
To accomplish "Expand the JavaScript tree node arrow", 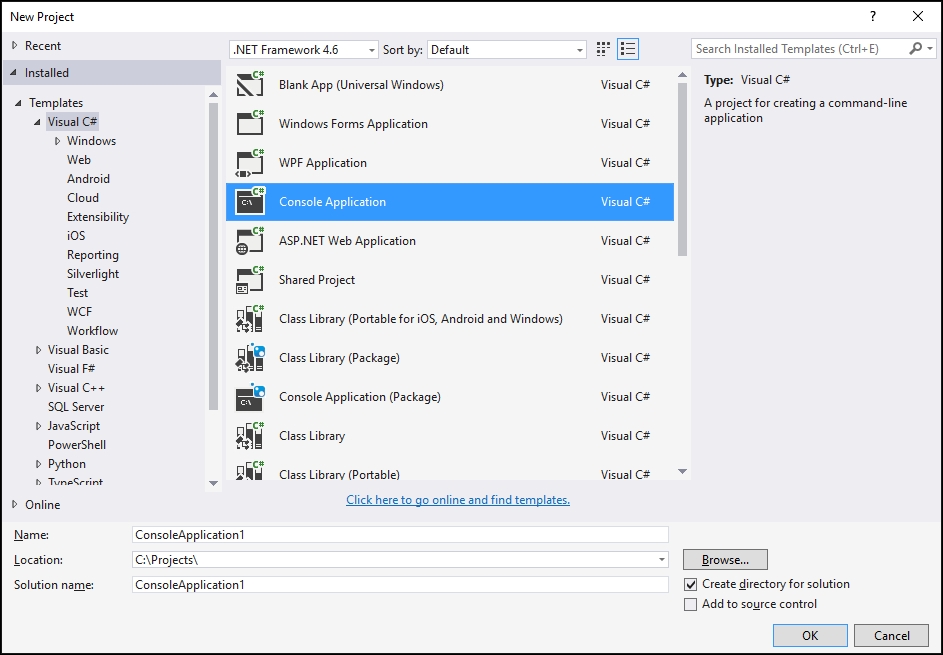I will point(38,426).
